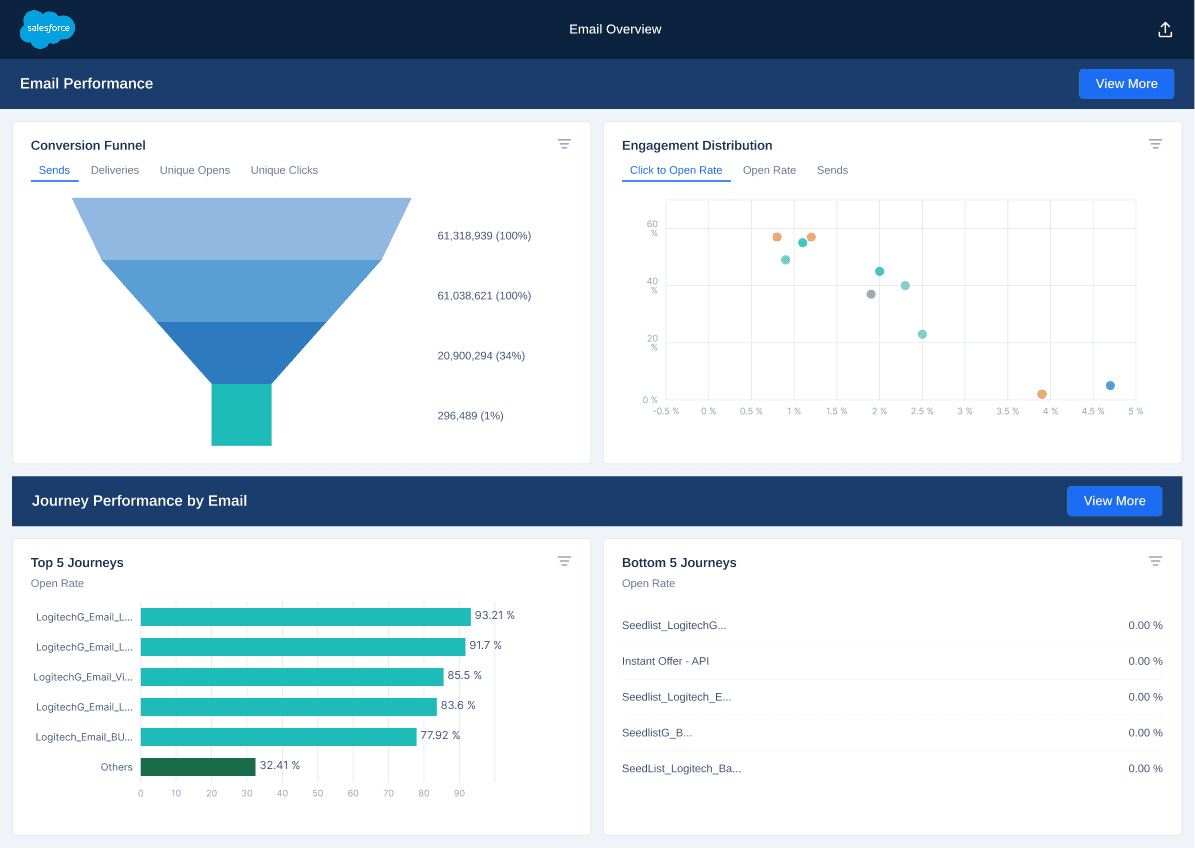The width and height of the screenshot is (1195, 848).
Task: Select the Sends tab in Conversion Funnel
Action: tap(54, 170)
